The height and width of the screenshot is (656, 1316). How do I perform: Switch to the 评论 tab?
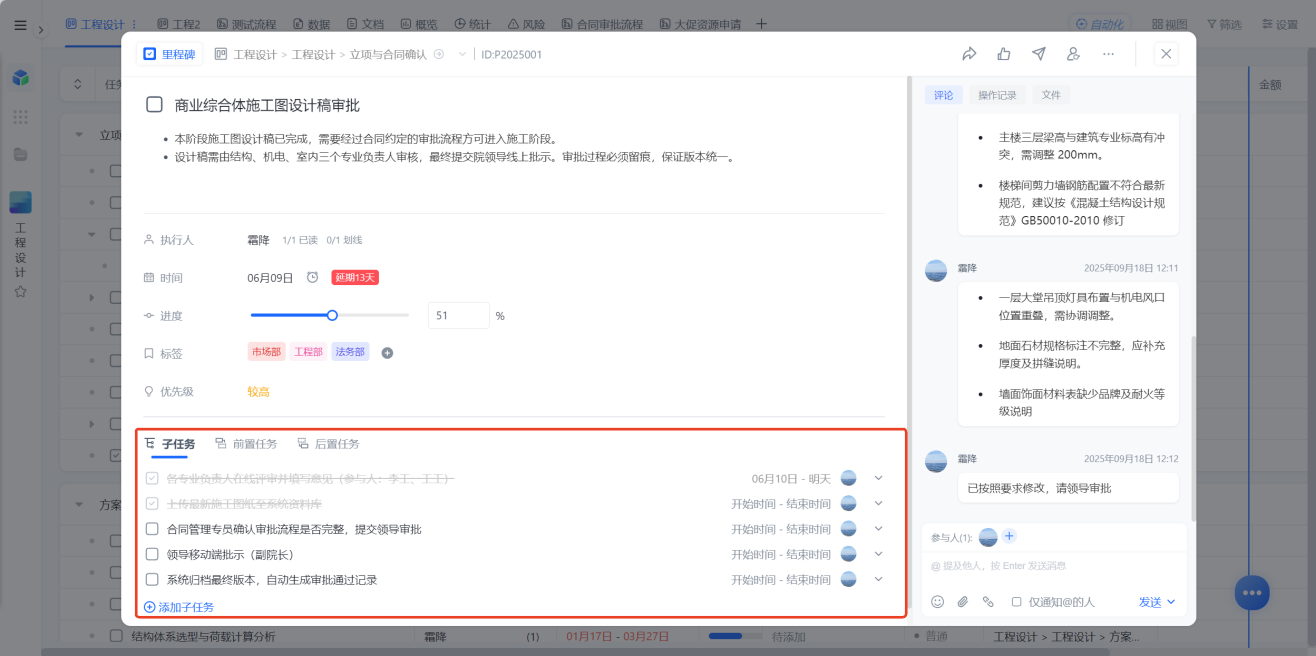pyautogui.click(x=944, y=95)
